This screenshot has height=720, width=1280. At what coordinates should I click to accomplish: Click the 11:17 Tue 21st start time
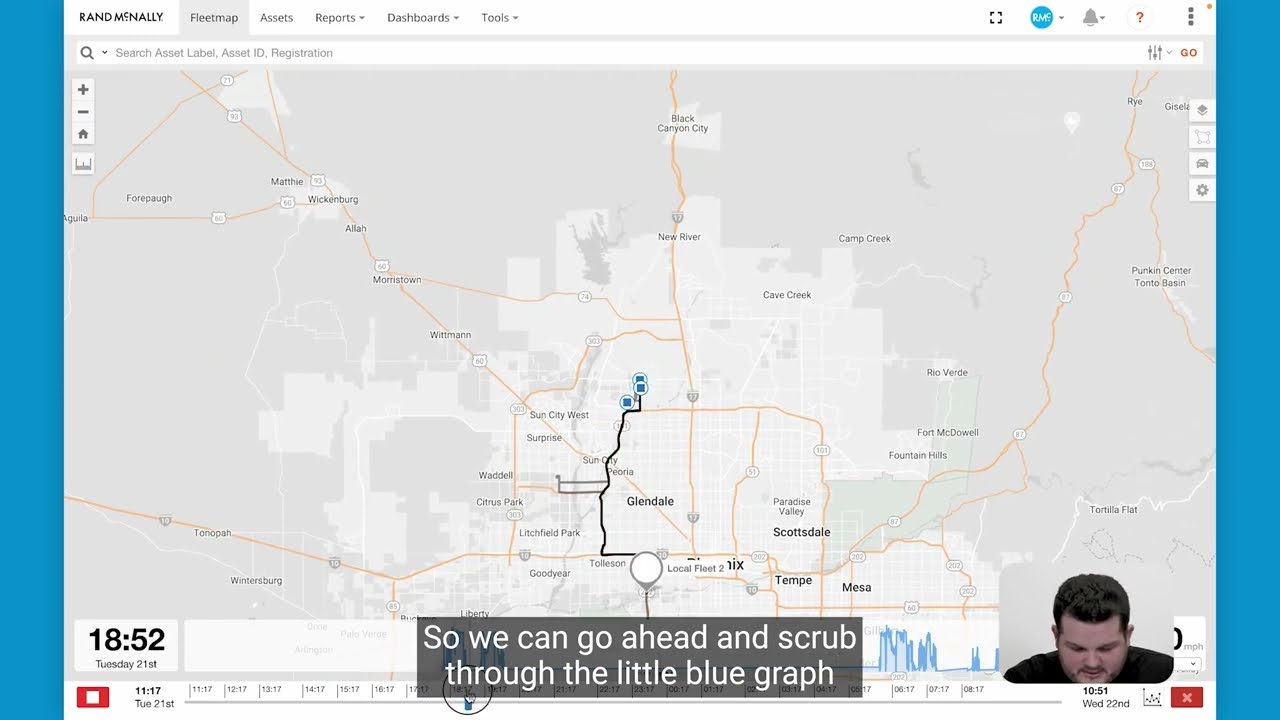152,697
